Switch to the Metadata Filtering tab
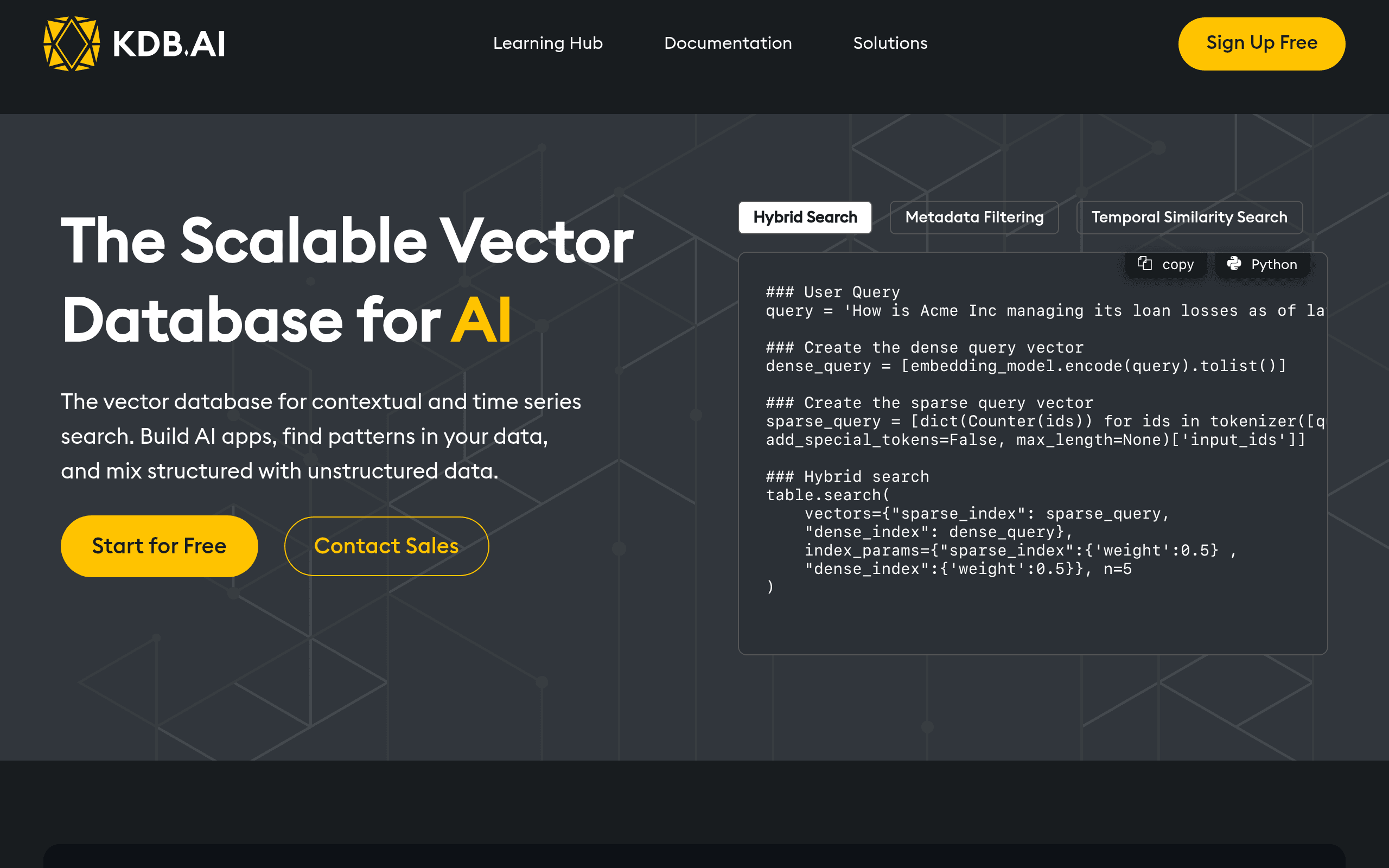The height and width of the screenshot is (868, 1389). (x=974, y=217)
